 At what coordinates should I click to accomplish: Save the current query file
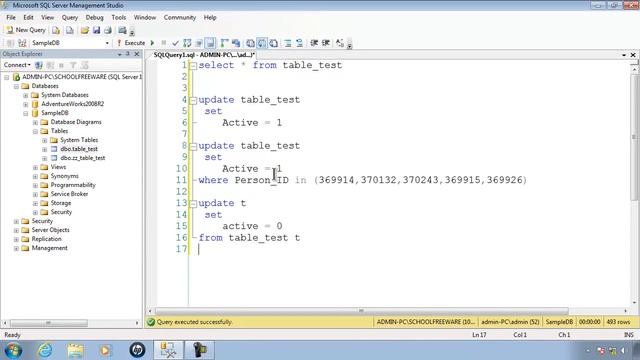pyautogui.click(x=96, y=30)
